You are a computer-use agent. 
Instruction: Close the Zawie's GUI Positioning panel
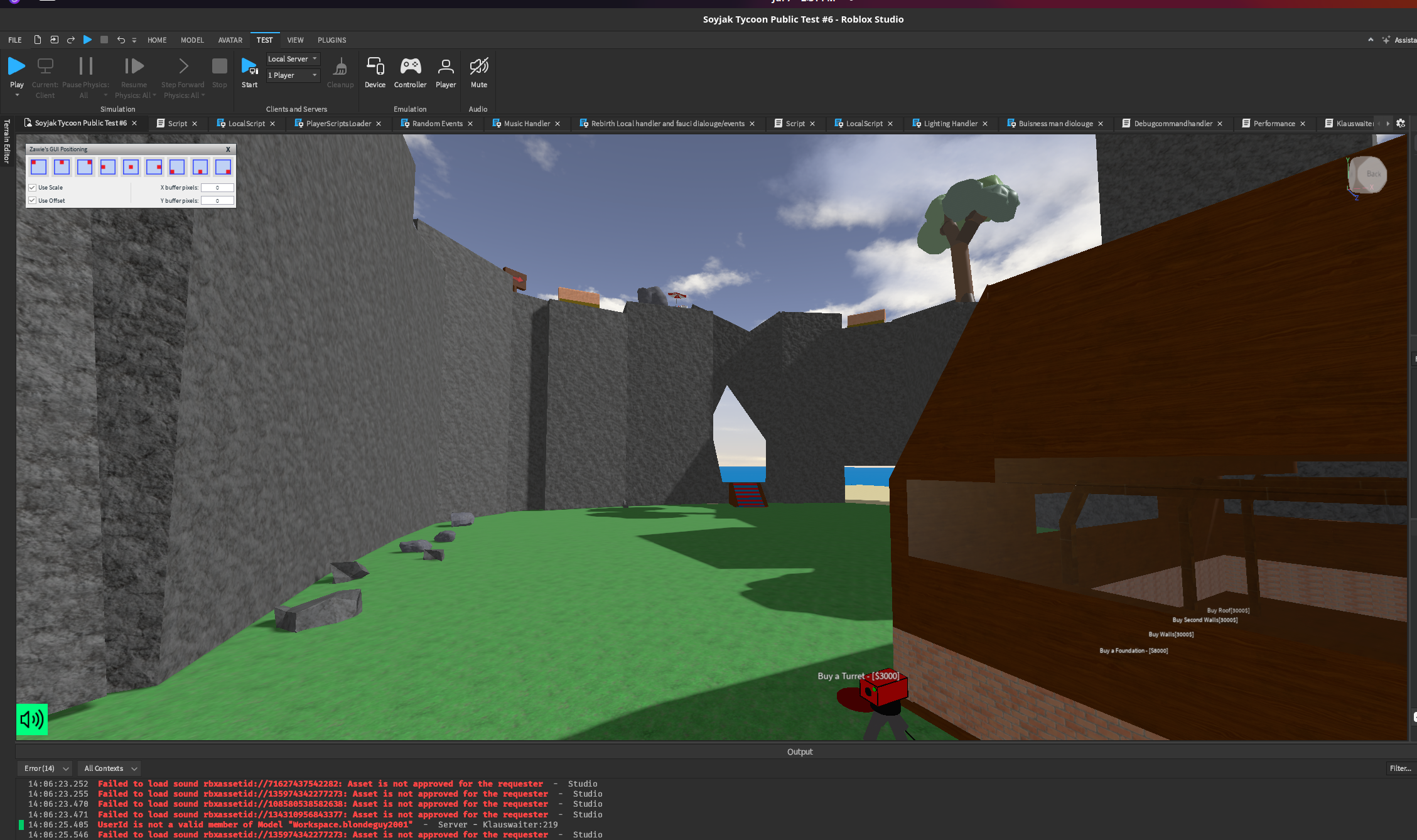click(x=228, y=149)
